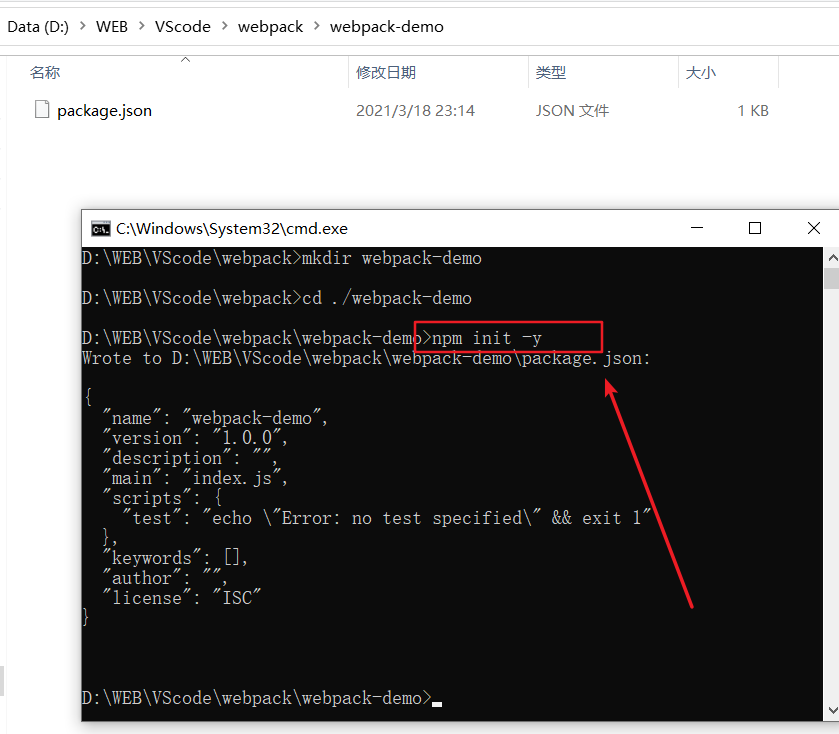Click the mkdir webpack-demo command line
The height and width of the screenshot is (734, 839).
click(x=281, y=258)
